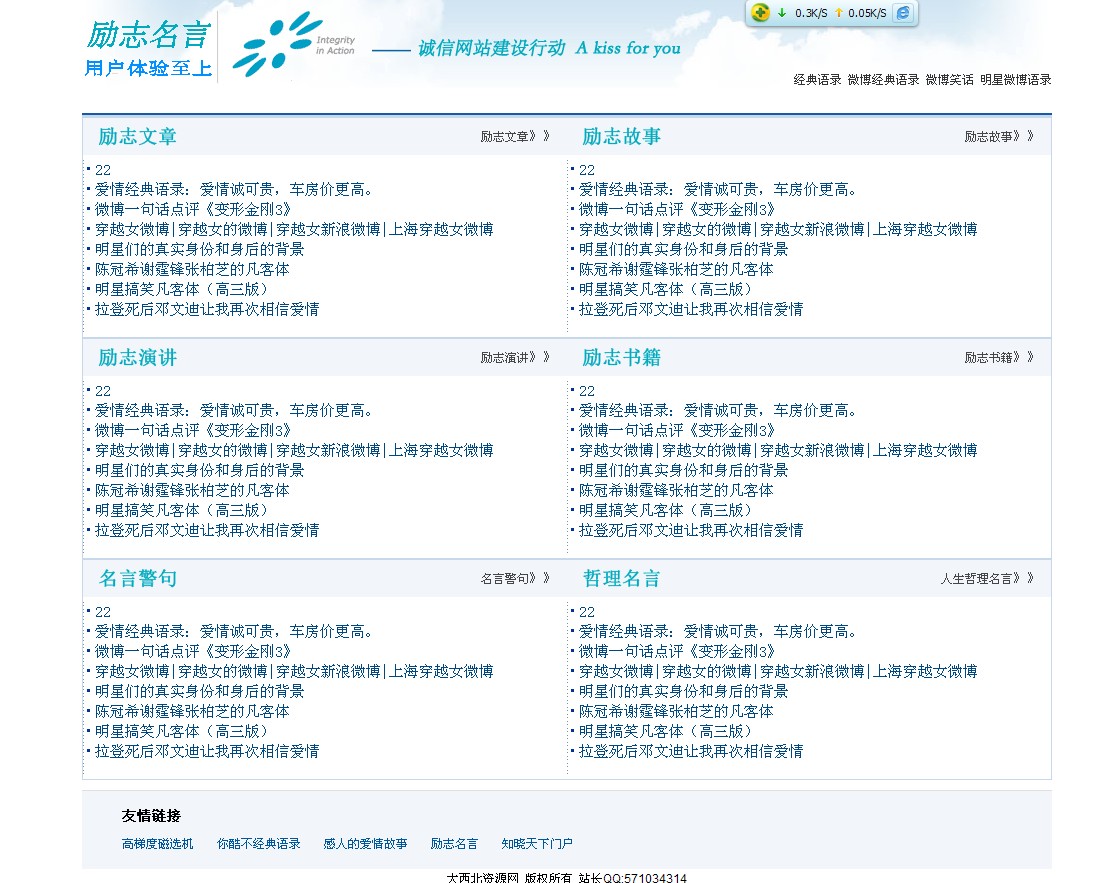Viewport: 1119px width, 883px height.
Task: Click the 励志书籍 section heading
Action: [x=621, y=358]
